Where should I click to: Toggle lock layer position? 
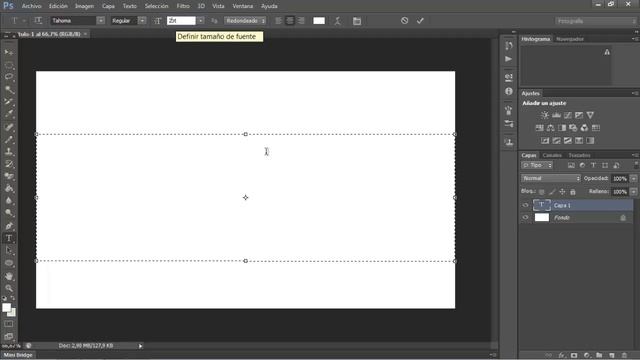click(x=562, y=192)
